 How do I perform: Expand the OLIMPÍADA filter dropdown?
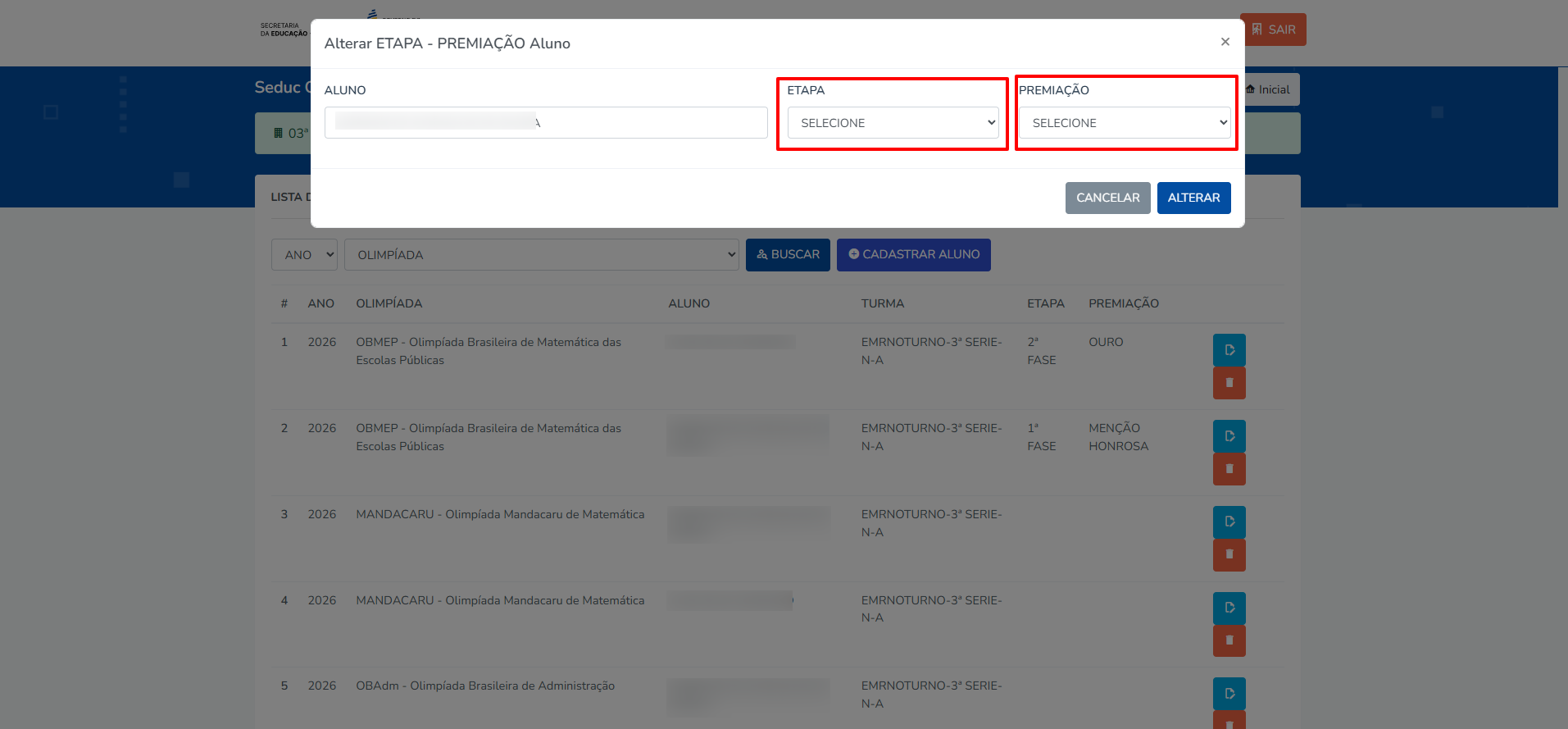[x=541, y=255]
